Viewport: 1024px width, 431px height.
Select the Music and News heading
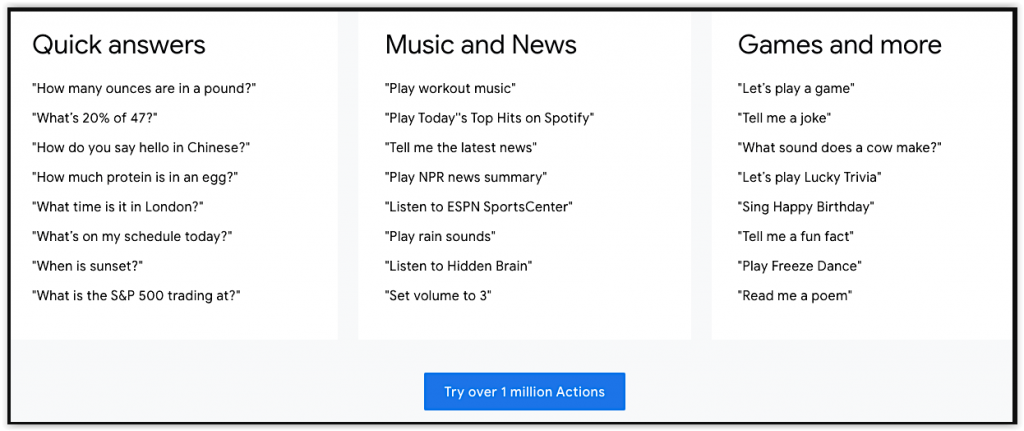tap(481, 44)
